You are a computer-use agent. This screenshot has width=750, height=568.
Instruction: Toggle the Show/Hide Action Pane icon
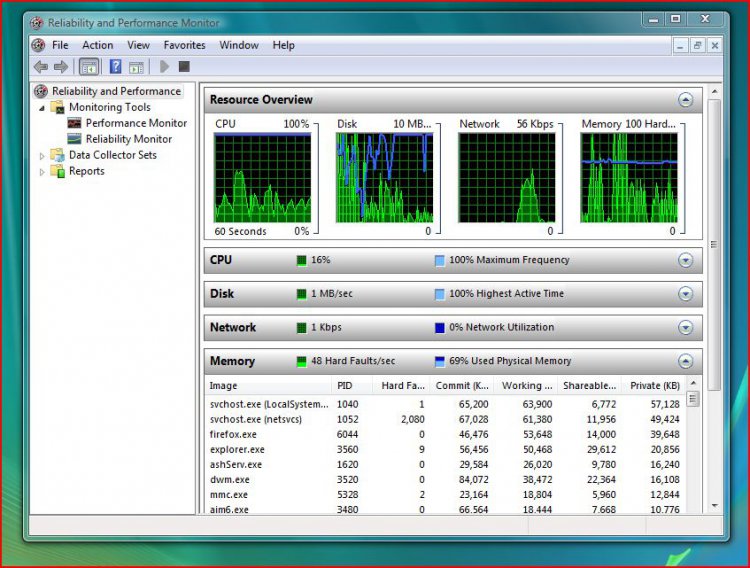[136, 67]
